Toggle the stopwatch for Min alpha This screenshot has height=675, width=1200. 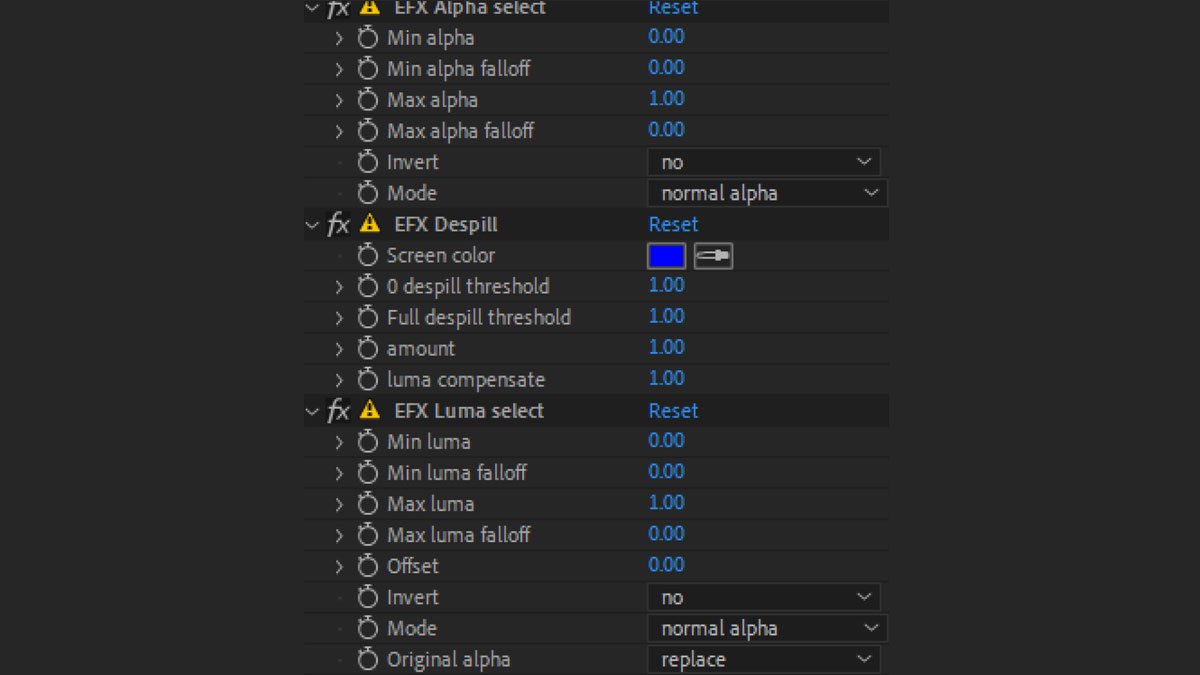pos(367,37)
